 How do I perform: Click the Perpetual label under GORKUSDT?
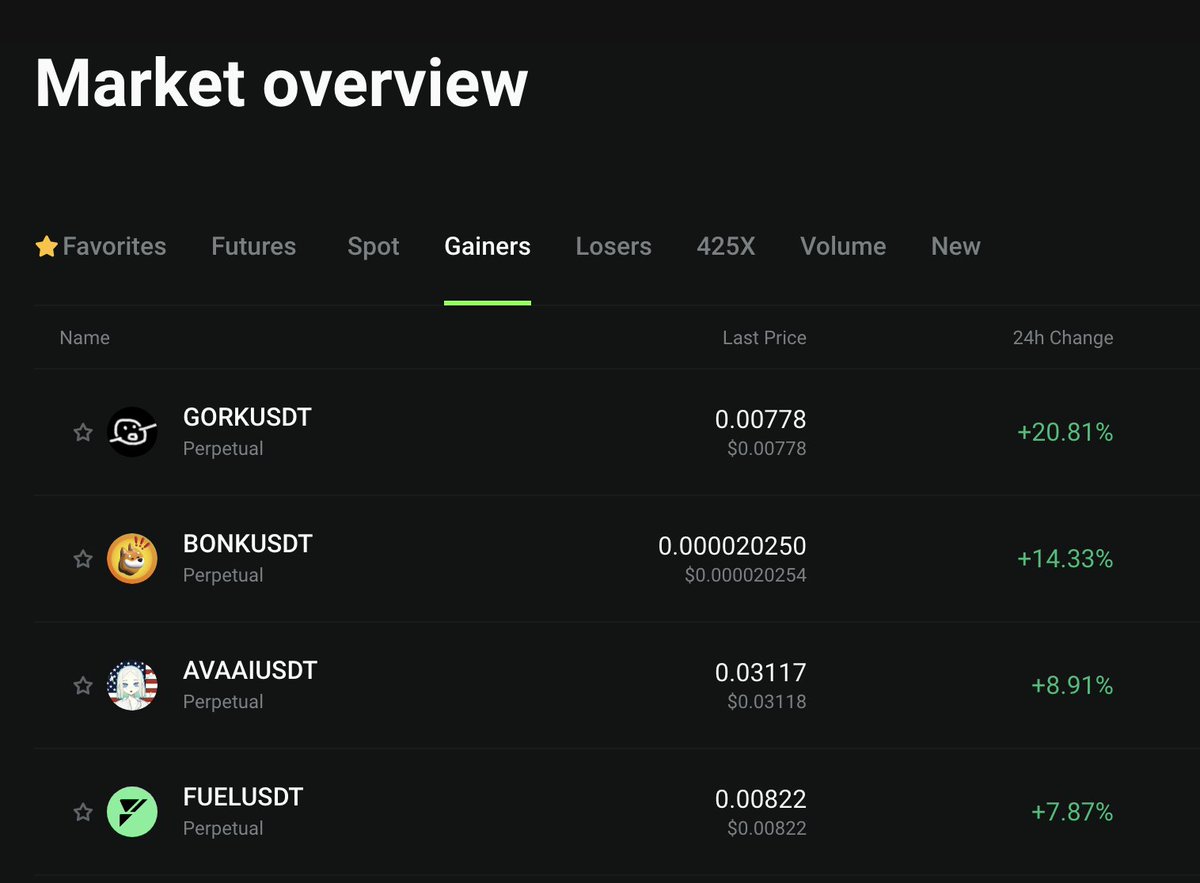(x=223, y=449)
